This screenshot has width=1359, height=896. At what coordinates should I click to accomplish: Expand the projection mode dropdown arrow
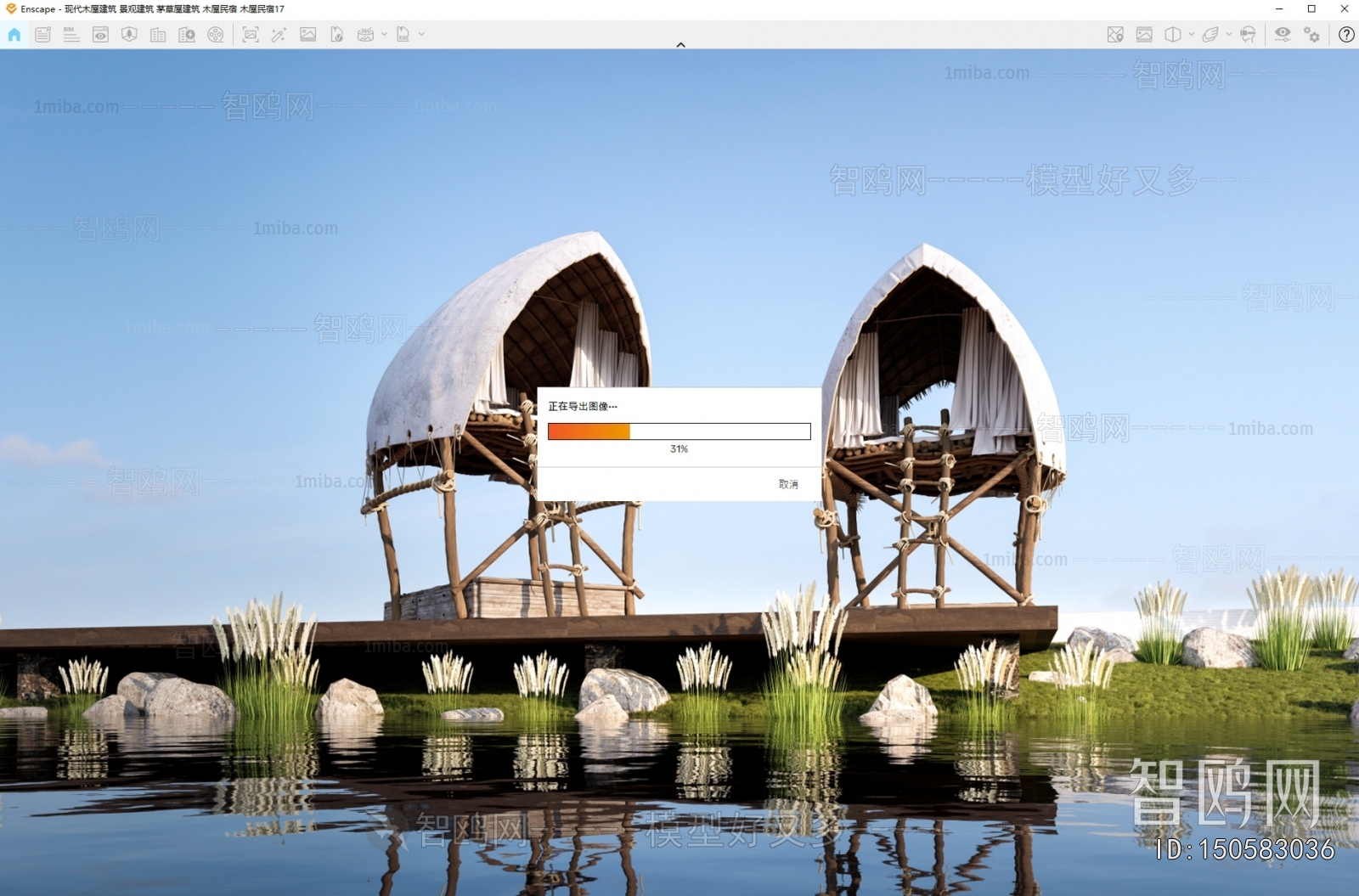pos(1191,35)
